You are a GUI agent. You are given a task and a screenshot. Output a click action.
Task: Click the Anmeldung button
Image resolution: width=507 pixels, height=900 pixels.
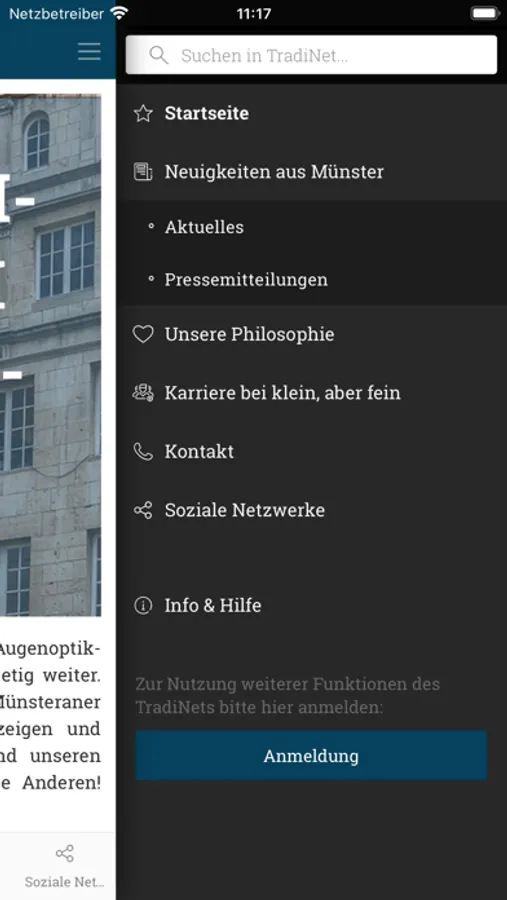pyautogui.click(x=311, y=755)
